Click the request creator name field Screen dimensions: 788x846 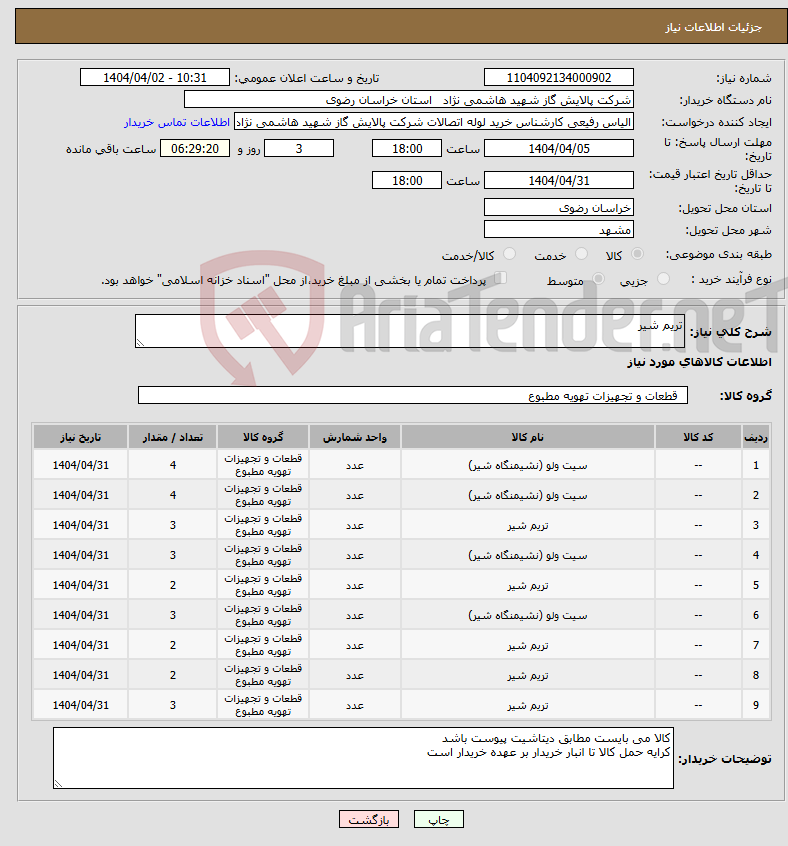[x=434, y=122]
